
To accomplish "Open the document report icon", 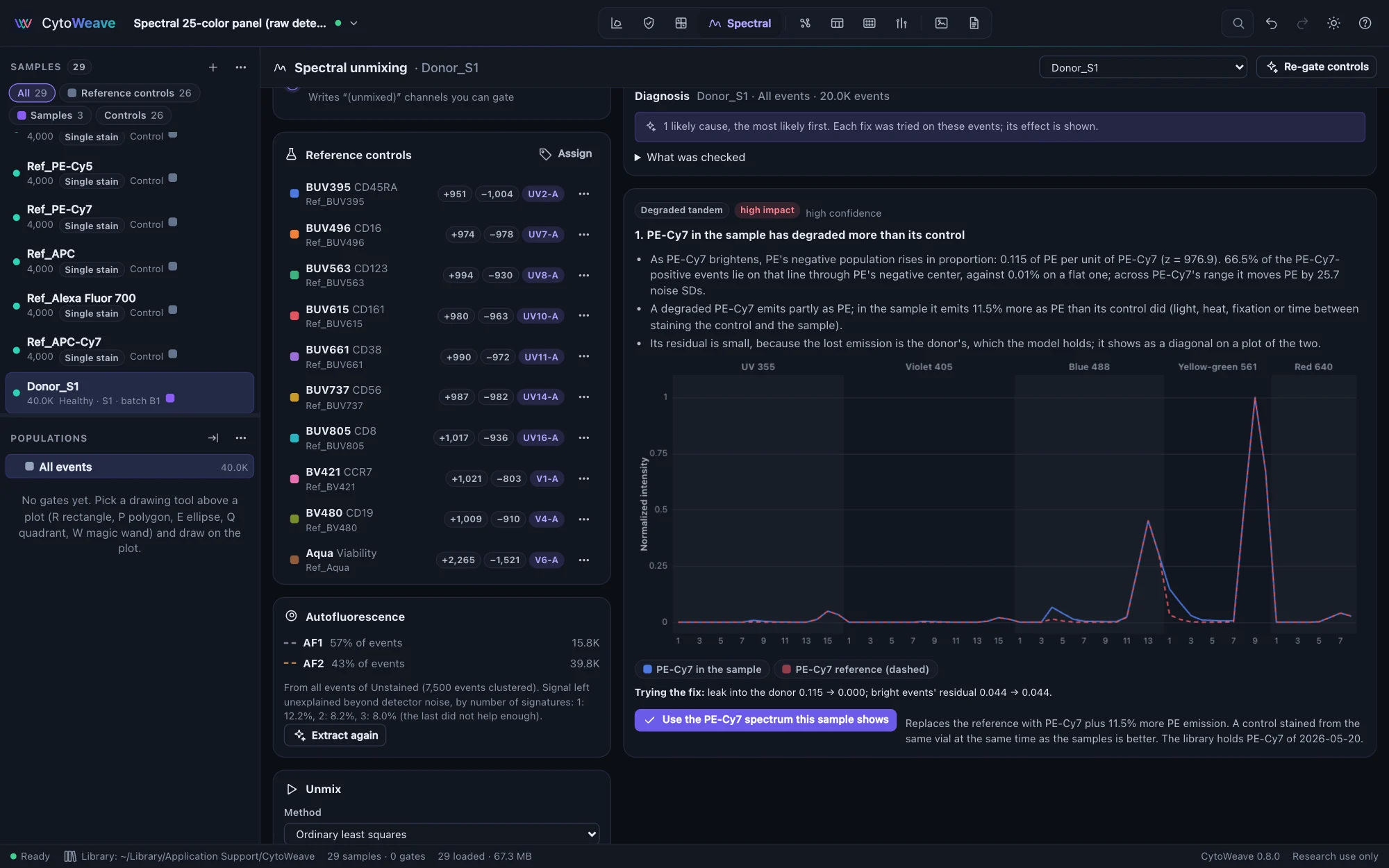I will tap(974, 23).
